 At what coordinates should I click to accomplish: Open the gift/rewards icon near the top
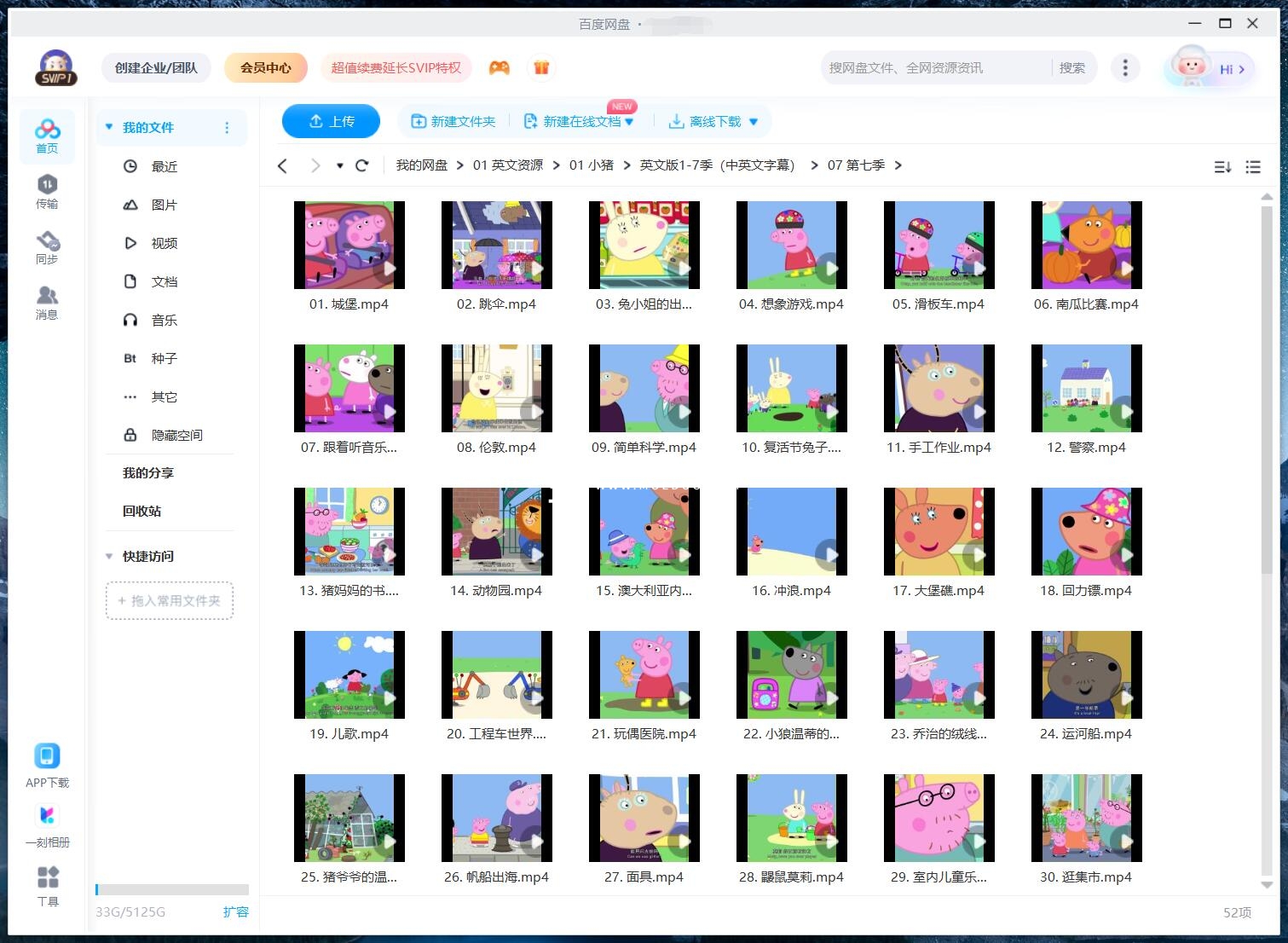point(542,67)
